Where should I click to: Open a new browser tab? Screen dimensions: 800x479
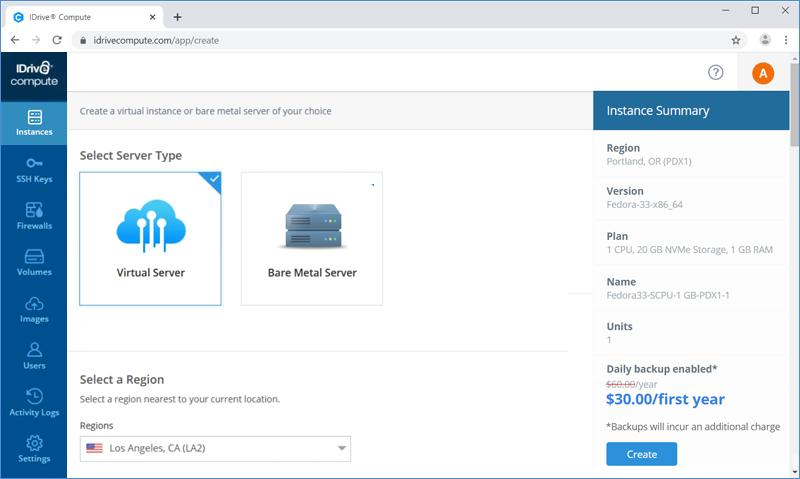coord(178,17)
